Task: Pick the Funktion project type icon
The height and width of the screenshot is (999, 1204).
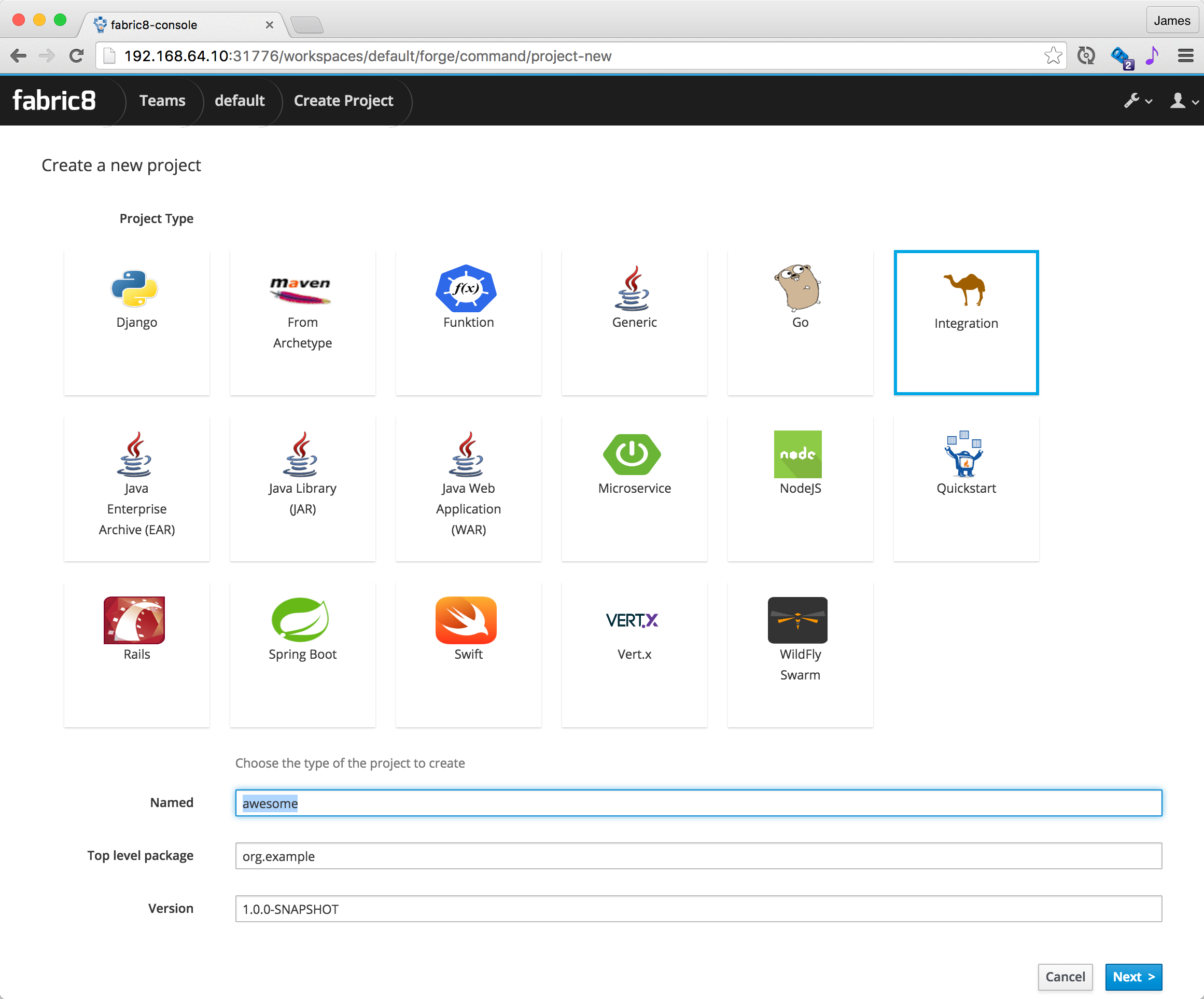Action: (466, 288)
